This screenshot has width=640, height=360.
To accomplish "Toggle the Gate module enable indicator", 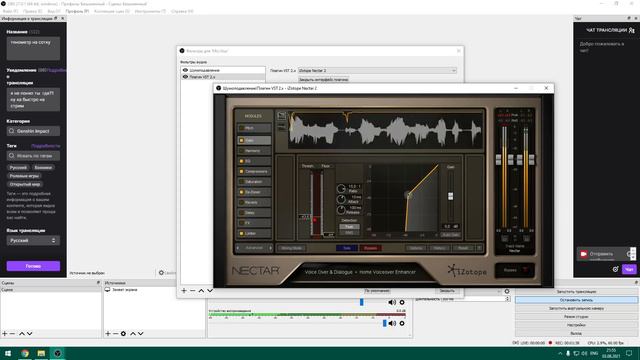I will pos(242,140).
